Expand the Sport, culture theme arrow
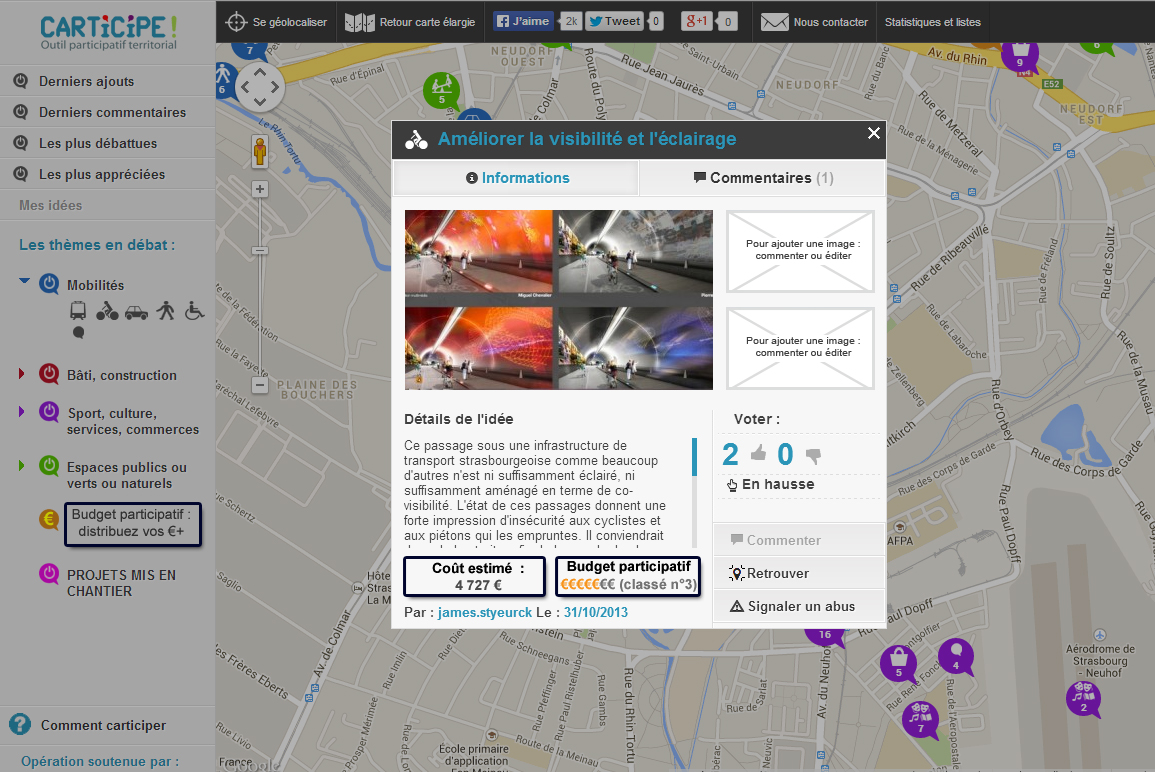The width and height of the screenshot is (1155, 772). [21, 412]
